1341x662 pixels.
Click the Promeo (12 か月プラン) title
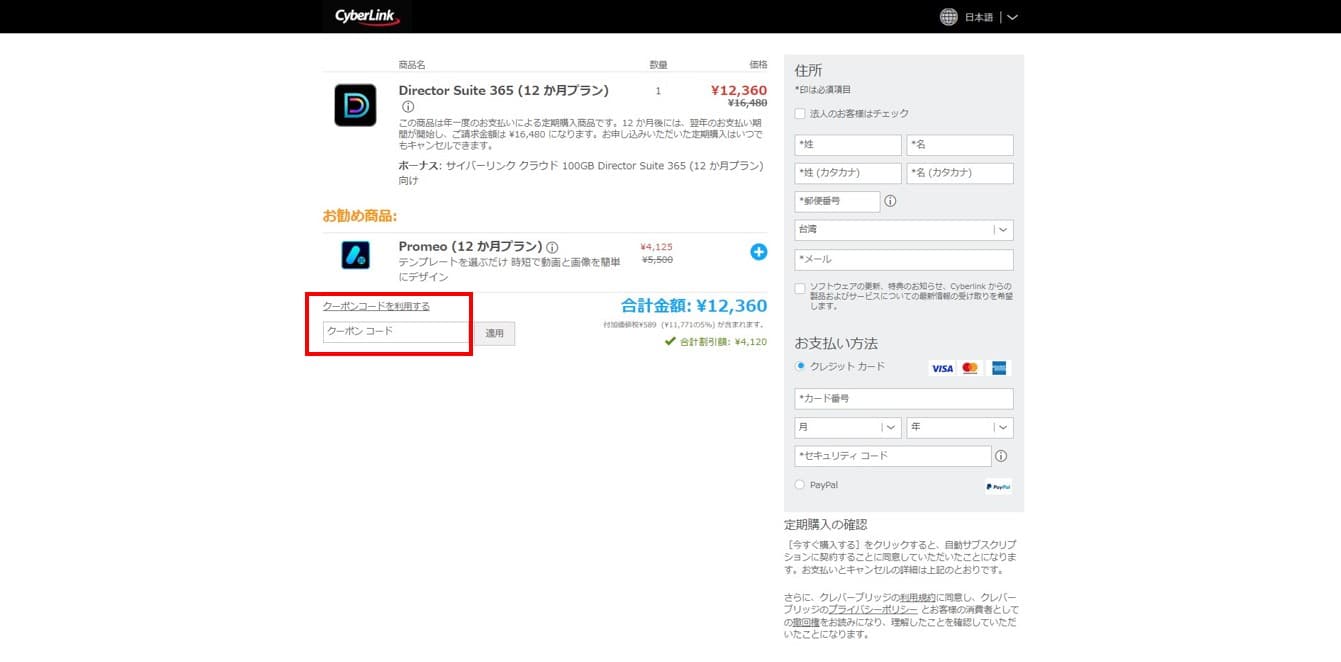470,246
